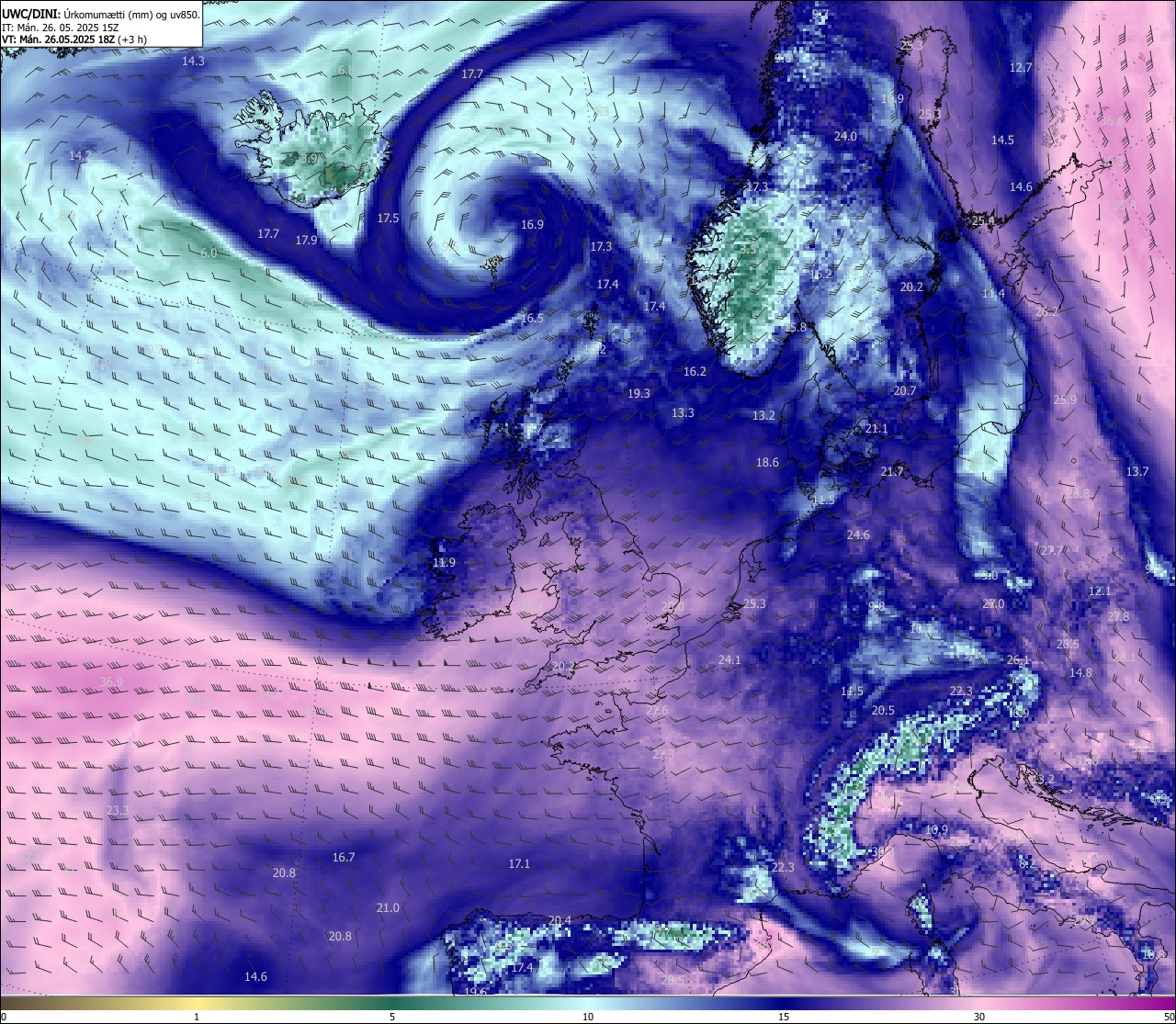Image resolution: width=1176 pixels, height=1024 pixels.
Task: Click the VT valid time line 18Z
Action: (74, 39)
